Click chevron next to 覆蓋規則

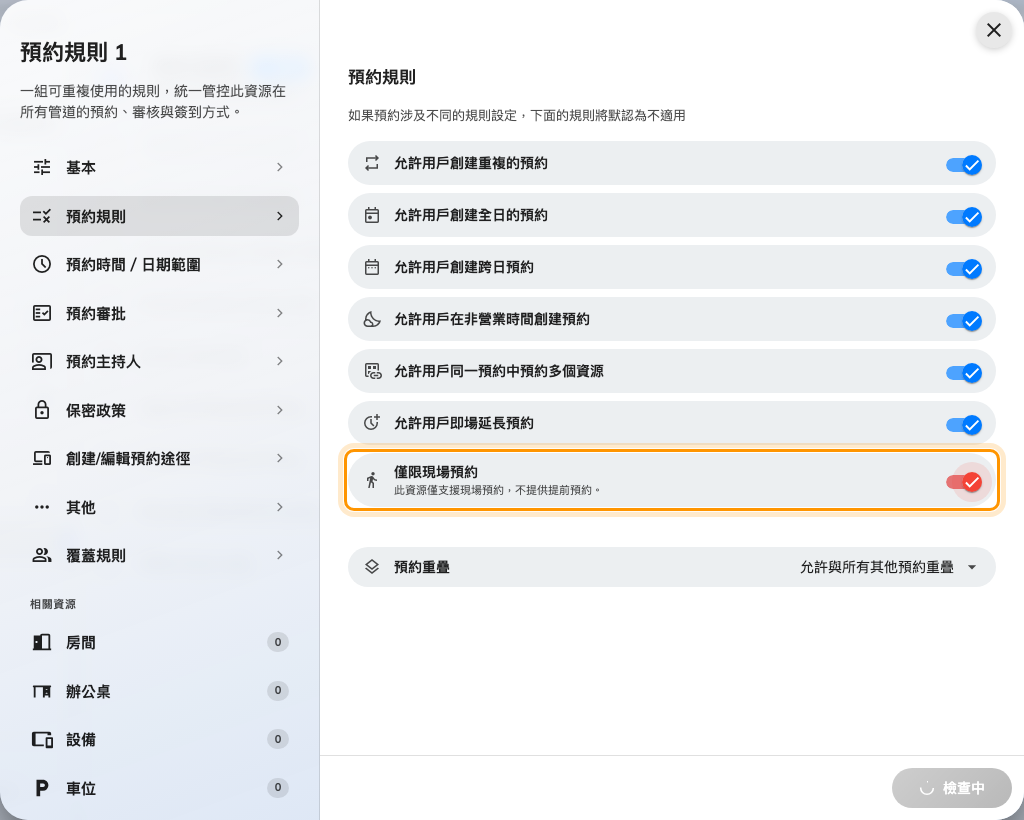280,555
